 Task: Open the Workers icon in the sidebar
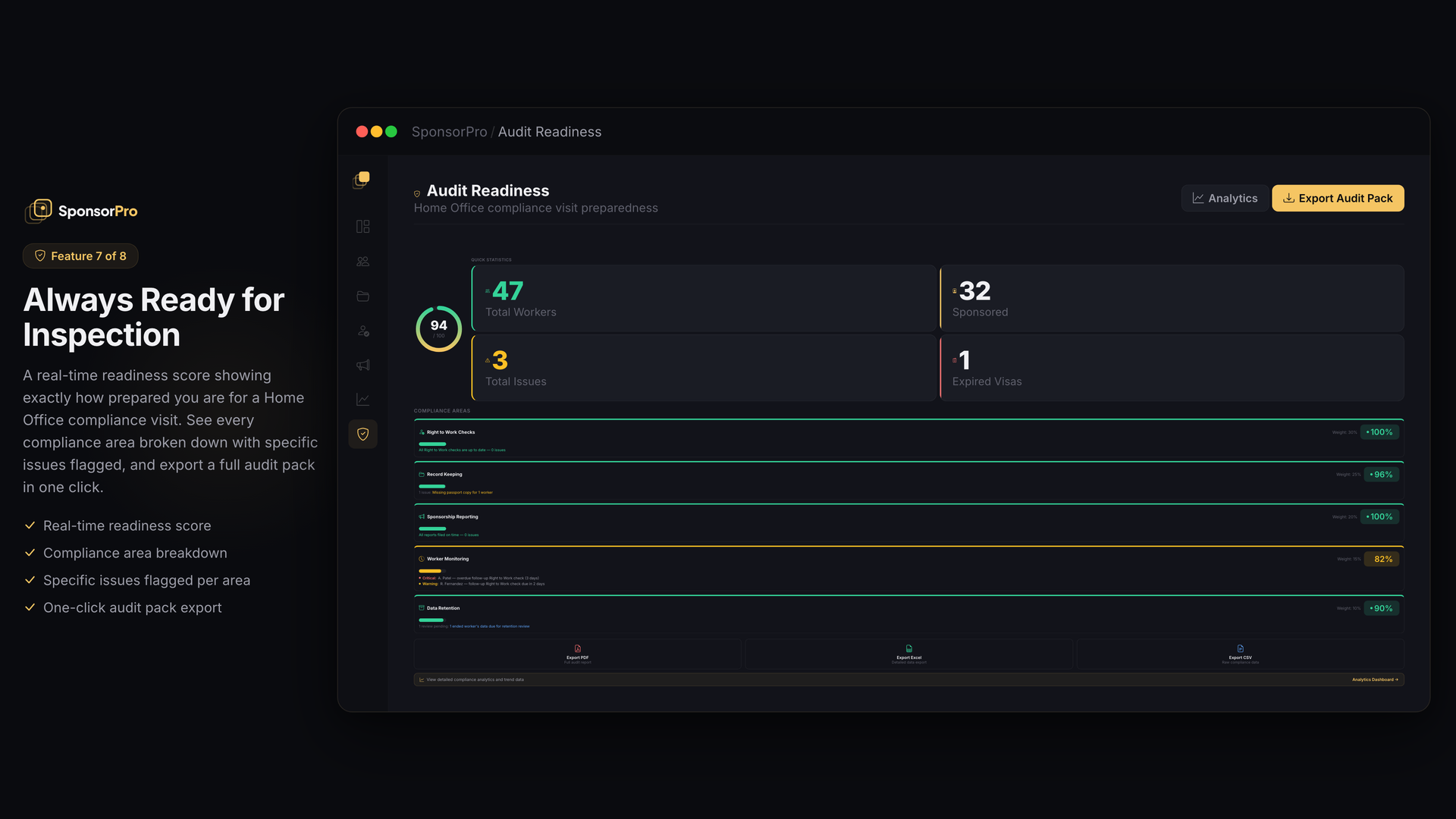coord(362,261)
